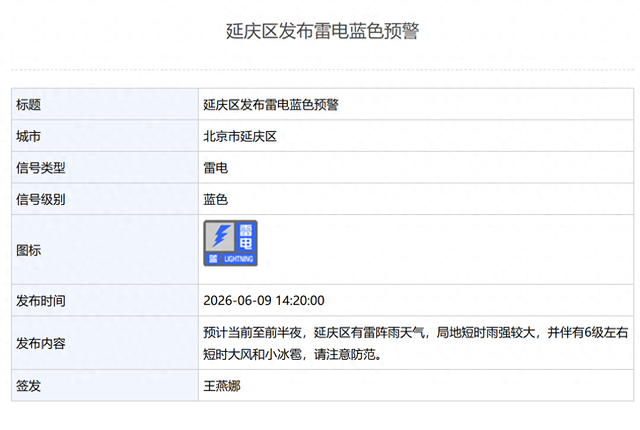Select the 城市 label cell

(105, 136)
